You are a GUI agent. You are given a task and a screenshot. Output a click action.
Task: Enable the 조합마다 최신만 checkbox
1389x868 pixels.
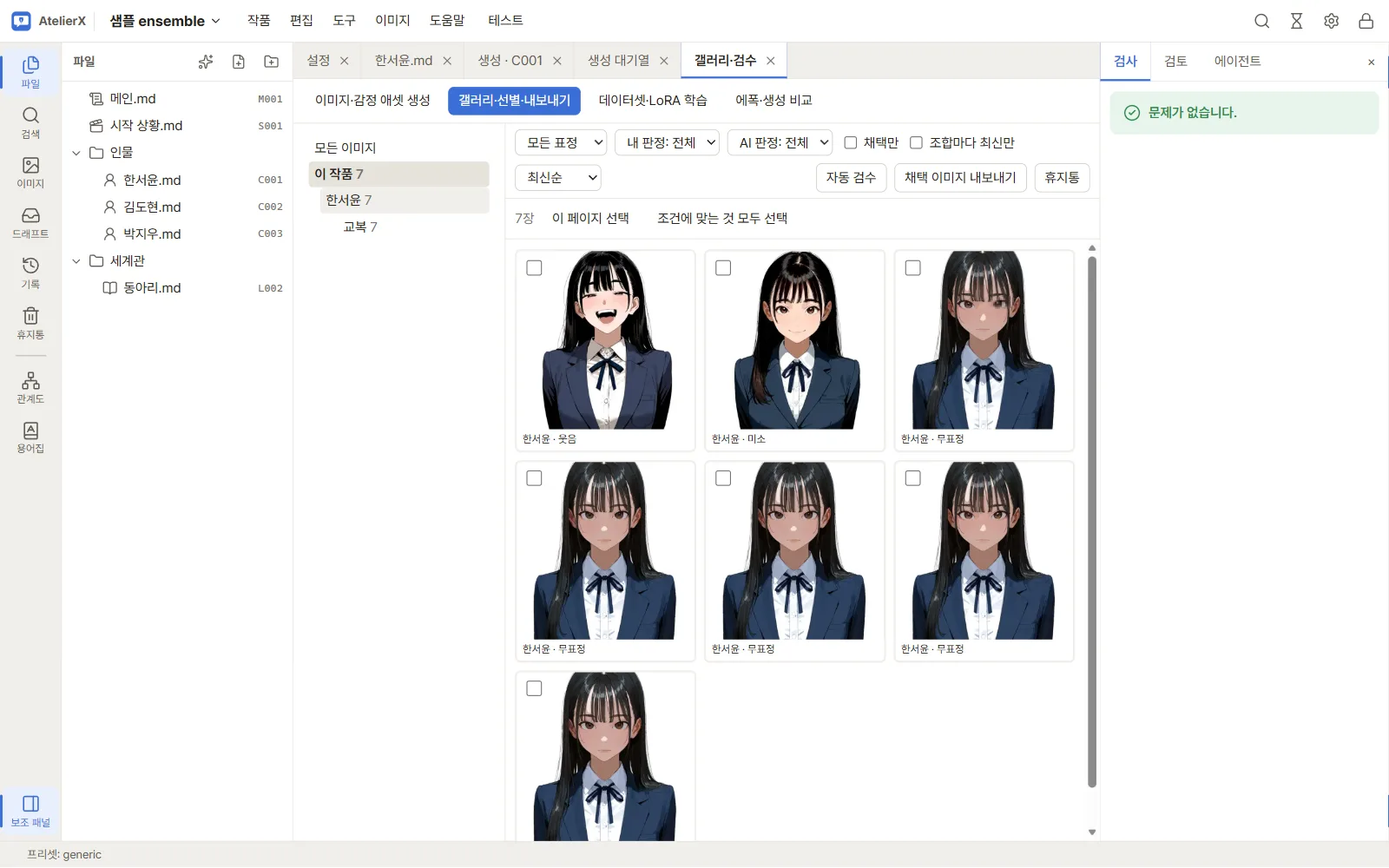click(x=916, y=142)
